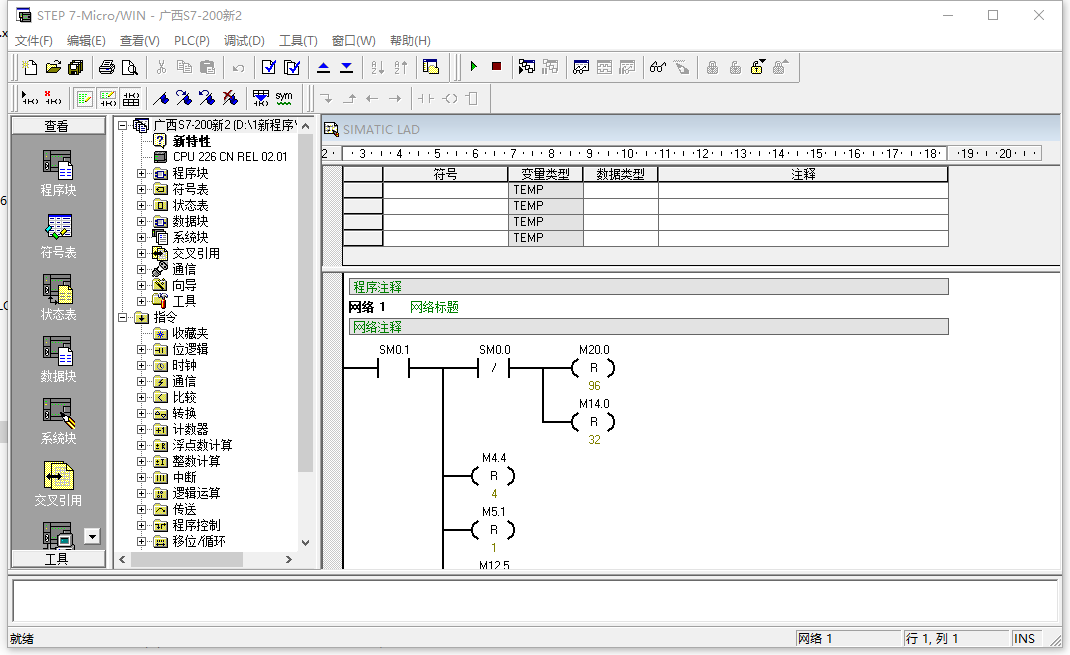Toggle program status monitoring icon
The width and height of the screenshot is (1070, 655).
click(527, 67)
